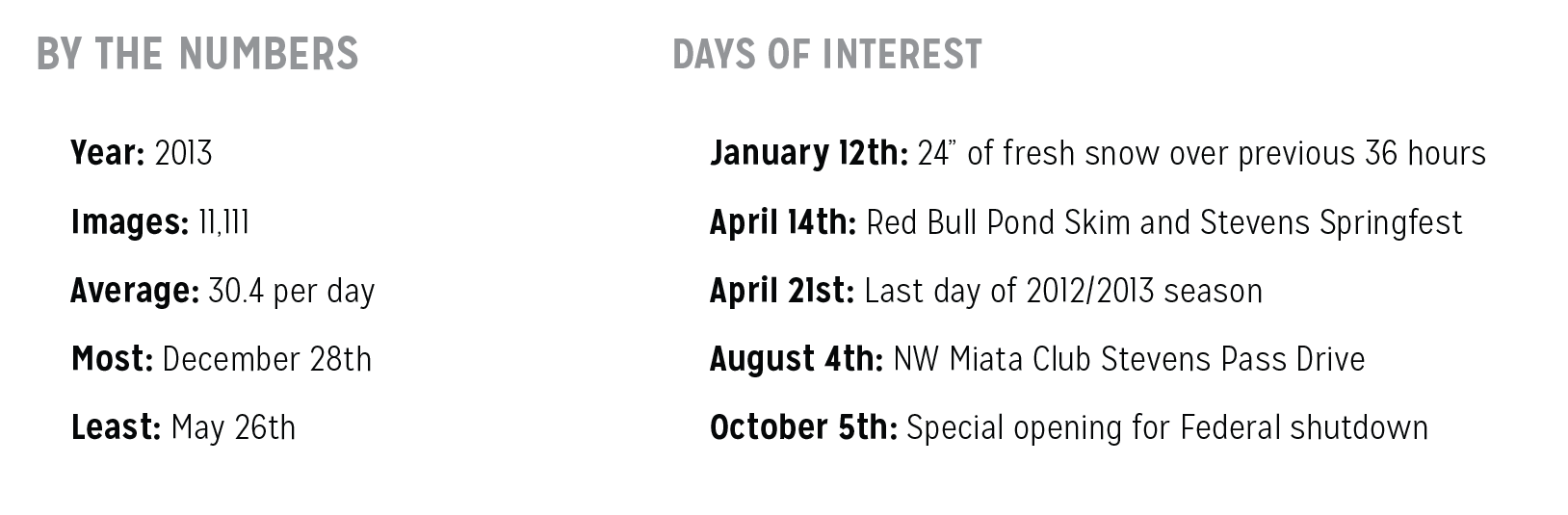Click the April 21st date label
1568x515 pixels.
(782, 292)
